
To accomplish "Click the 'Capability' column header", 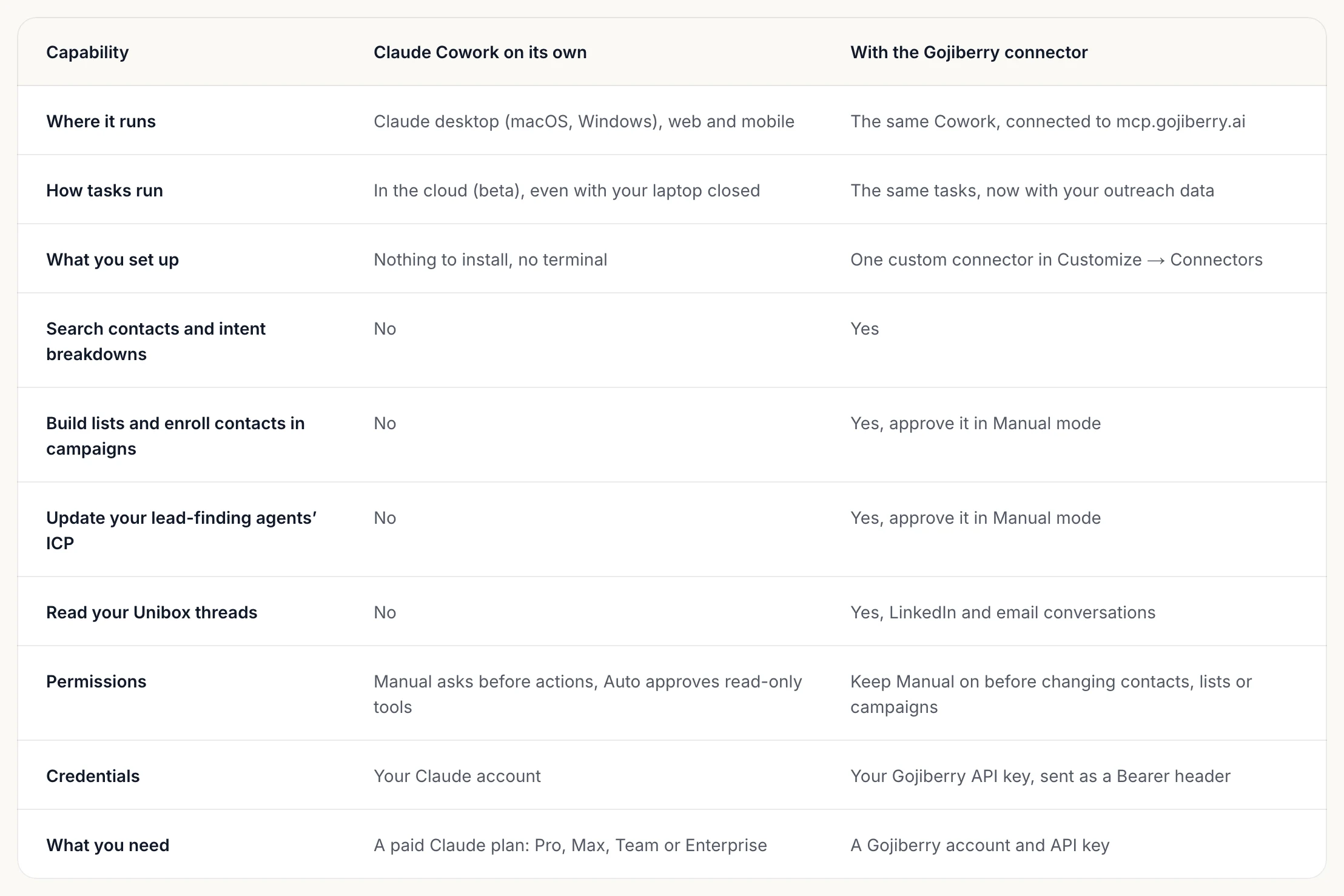I will tap(87, 53).
